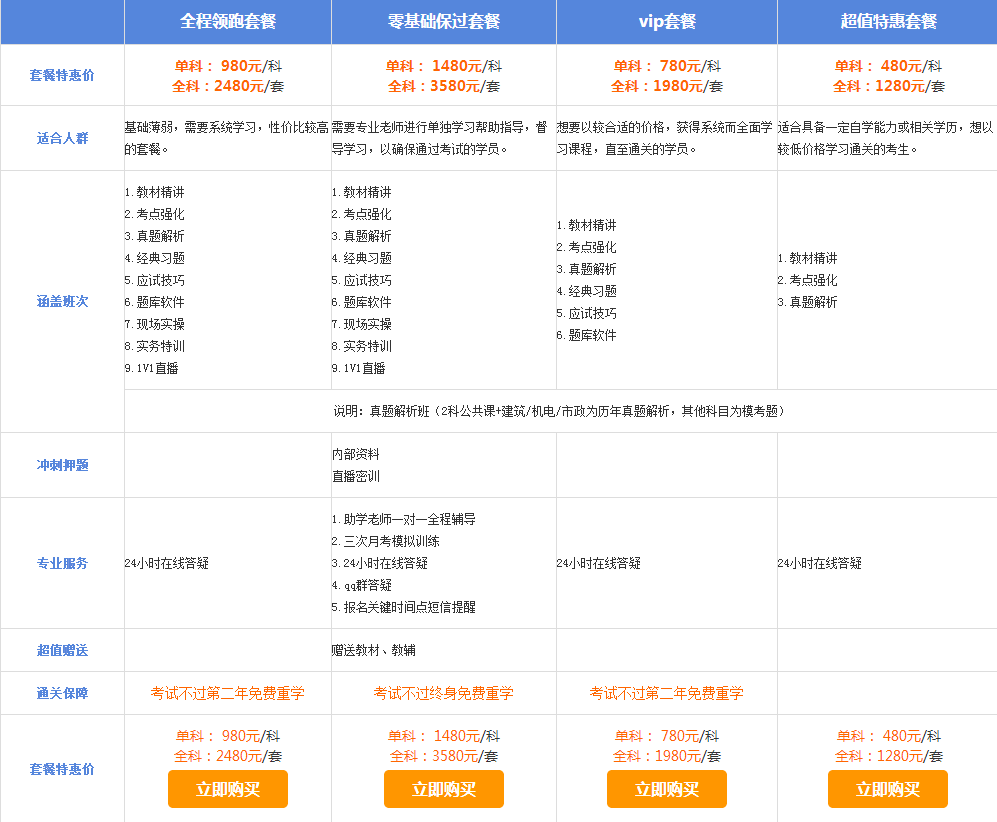997x822 pixels.
Task: Click the vip套餐 考试不过第二年免费重学 text
Action: pyautogui.click(x=666, y=693)
